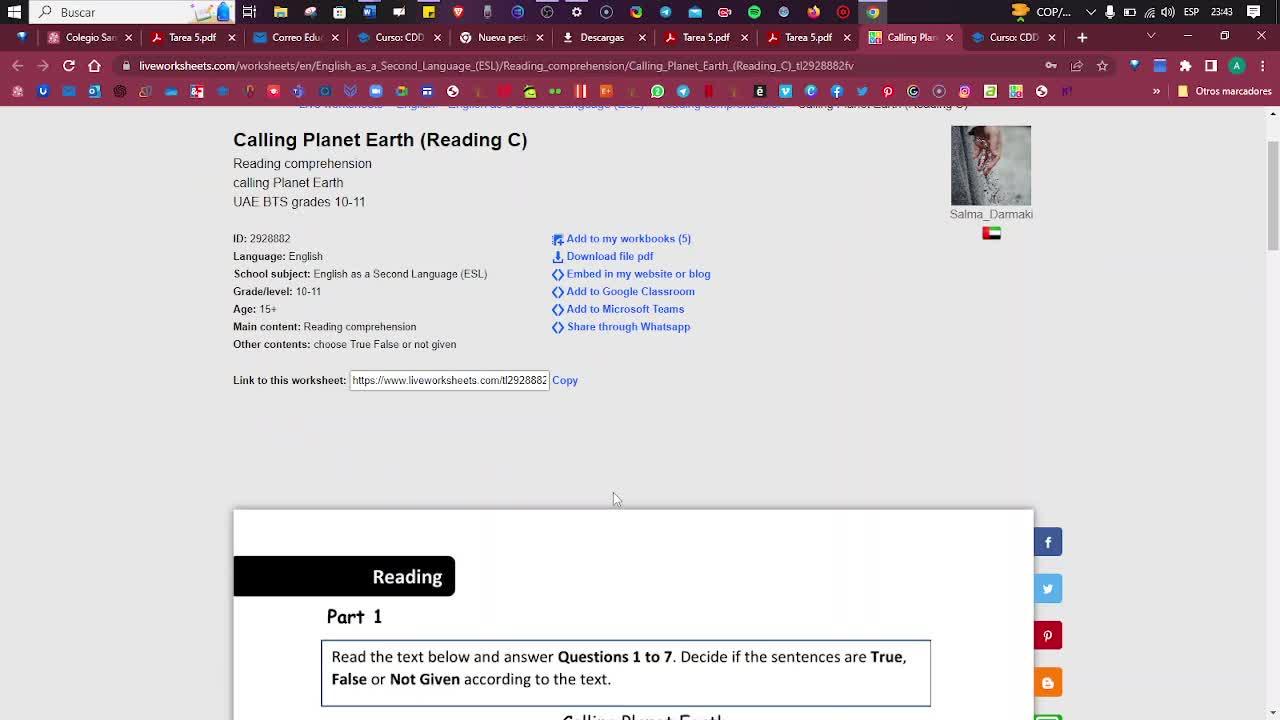Open Spotify from the Windows taskbar
Screen dimensions: 1280x720
tap(754, 12)
